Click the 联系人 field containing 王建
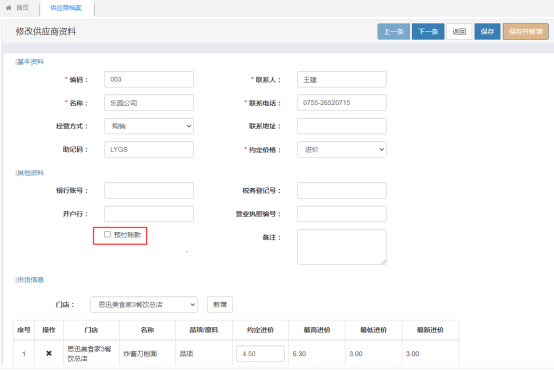Screen dimensions: 554x370 tap(342, 80)
